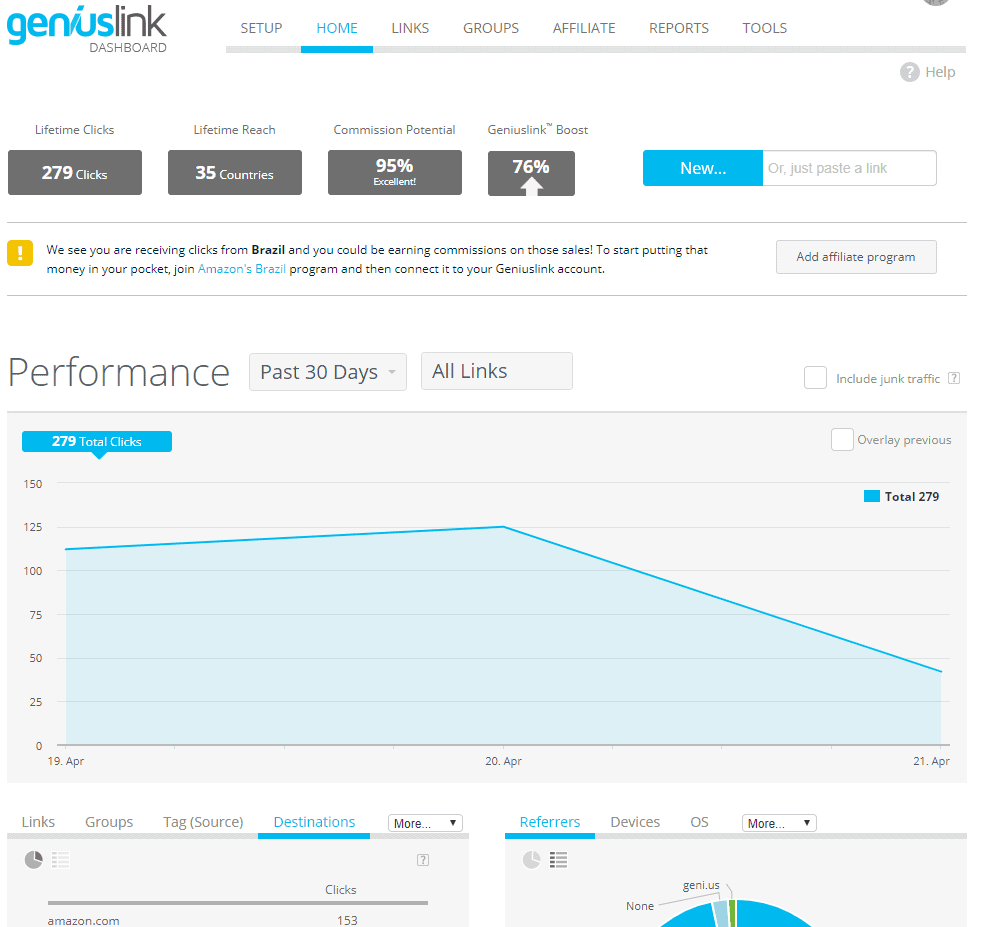Click the Clicks column header
This screenshot has width=982, height=927.
pos(341,889)
